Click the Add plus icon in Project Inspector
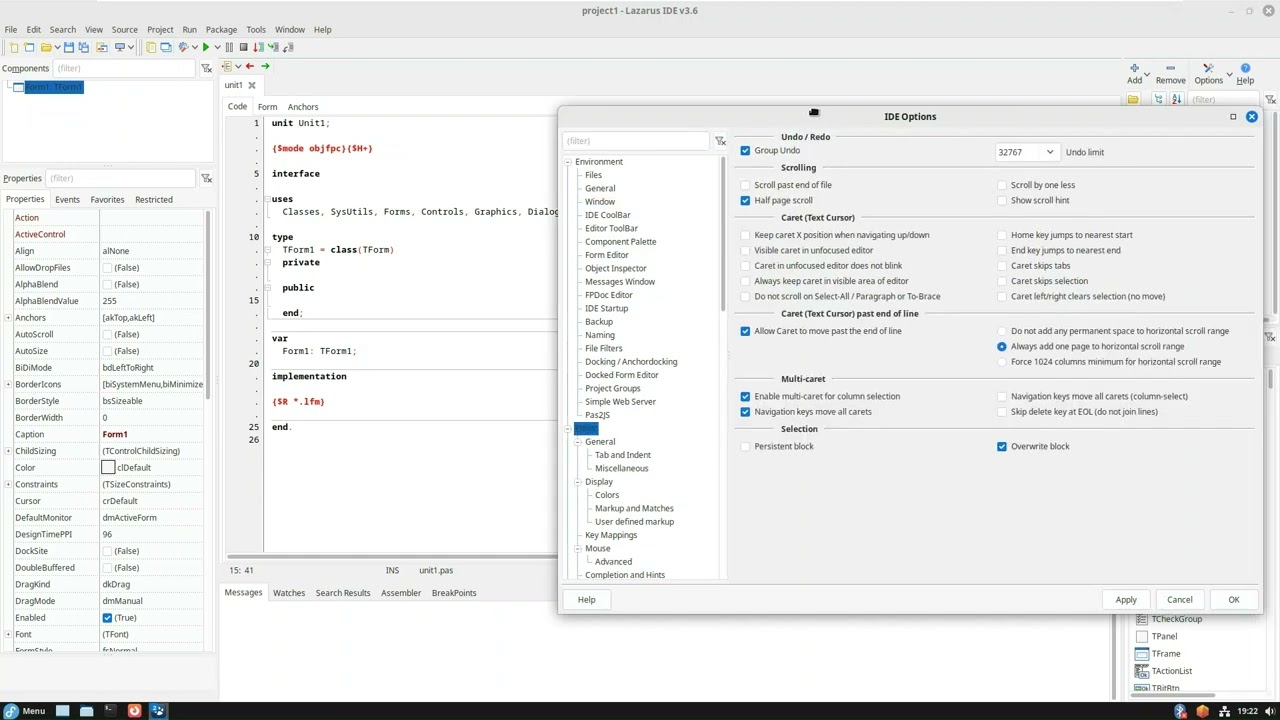The image size is (1280, 720). point(1134,68)
